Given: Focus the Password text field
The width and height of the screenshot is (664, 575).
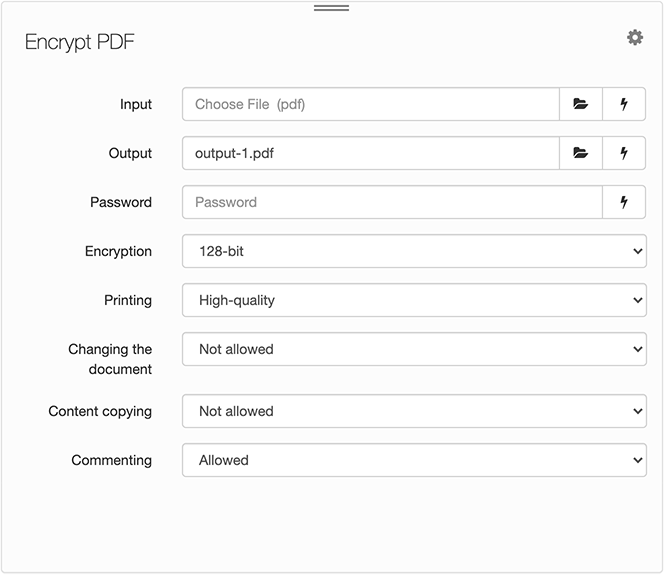Looking at the screenshot, I should tap(393, 202).
